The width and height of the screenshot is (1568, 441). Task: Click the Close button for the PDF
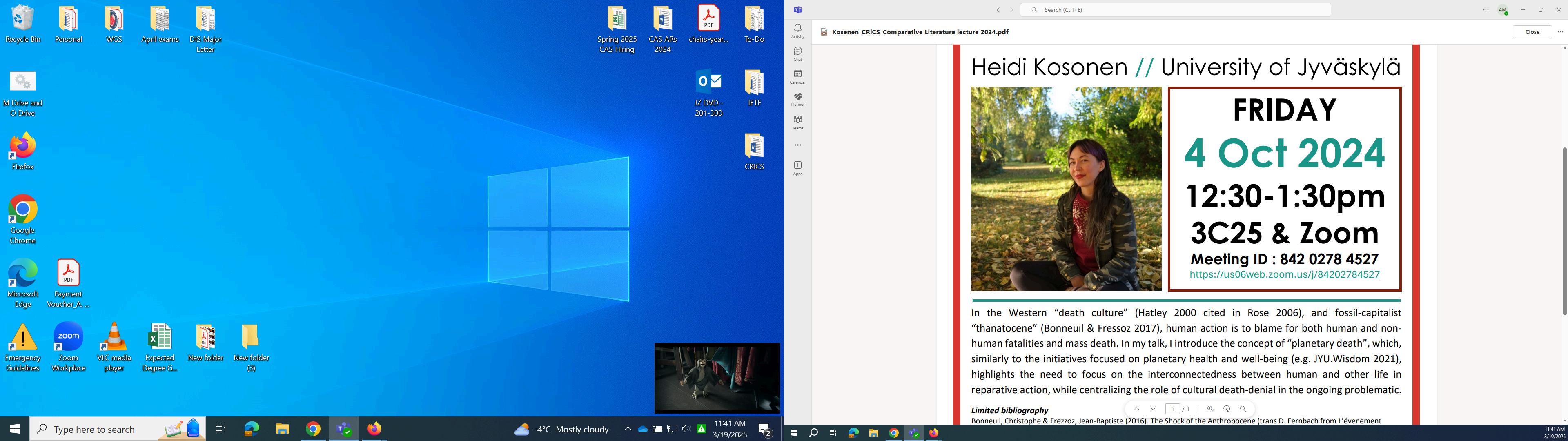(x=1532, y=32)
